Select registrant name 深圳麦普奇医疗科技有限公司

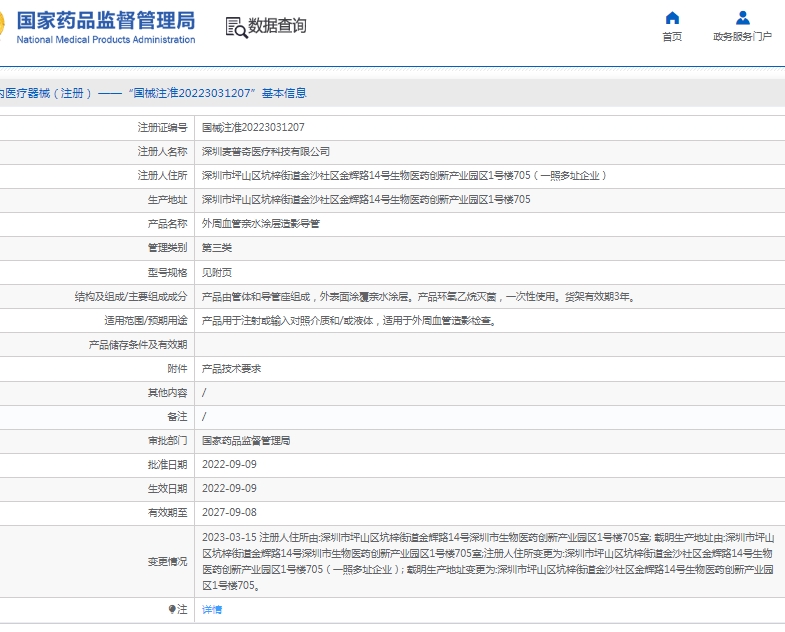click(x=266, y=152)
